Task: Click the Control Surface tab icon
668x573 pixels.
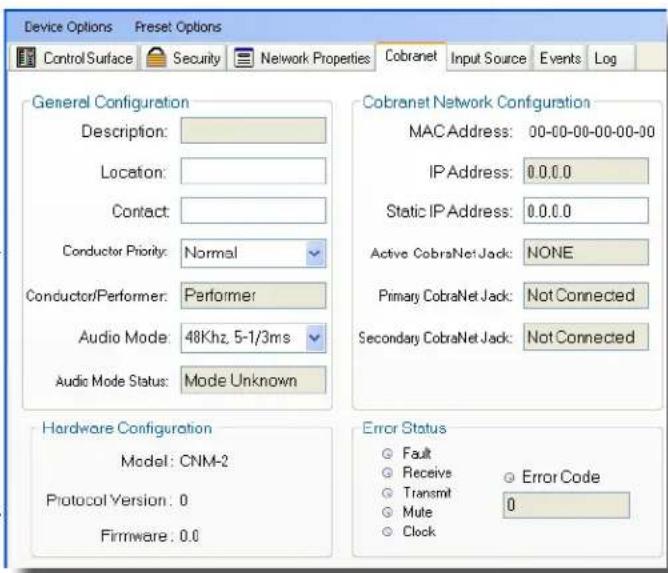Action: [26, 58]
